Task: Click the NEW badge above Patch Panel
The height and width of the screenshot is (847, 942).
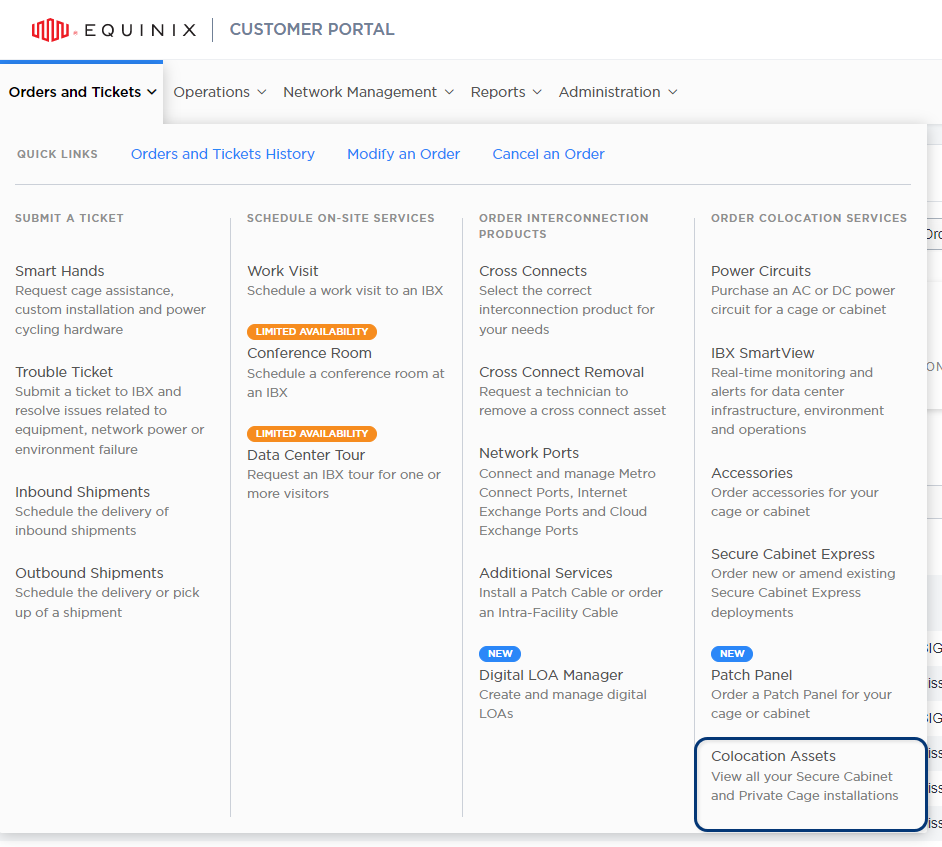Action: click(x=732, y=654)
